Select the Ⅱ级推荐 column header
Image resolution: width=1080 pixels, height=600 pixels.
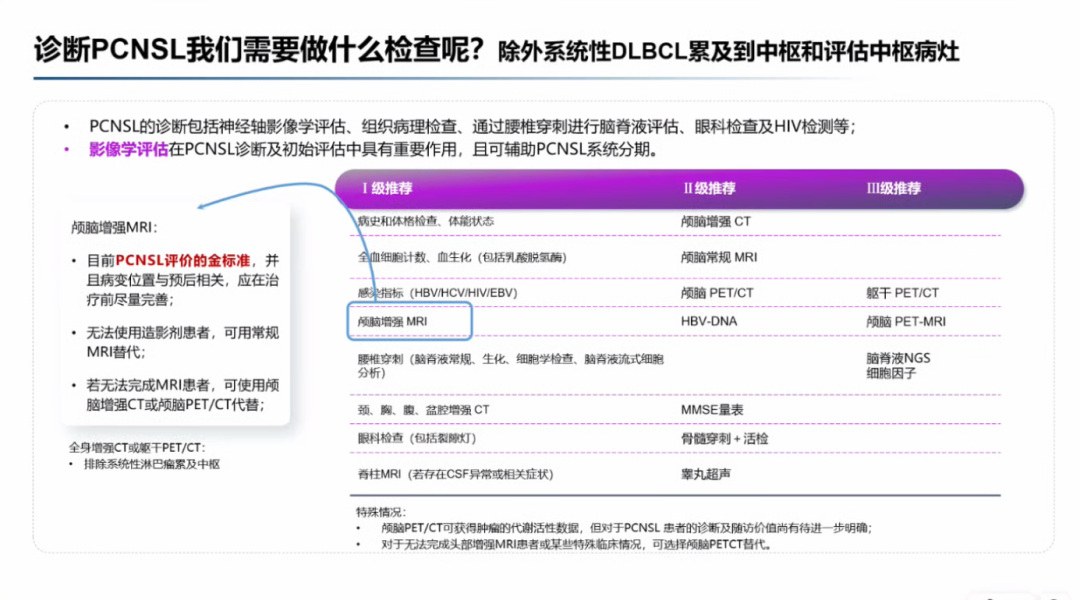click(709, 188)
